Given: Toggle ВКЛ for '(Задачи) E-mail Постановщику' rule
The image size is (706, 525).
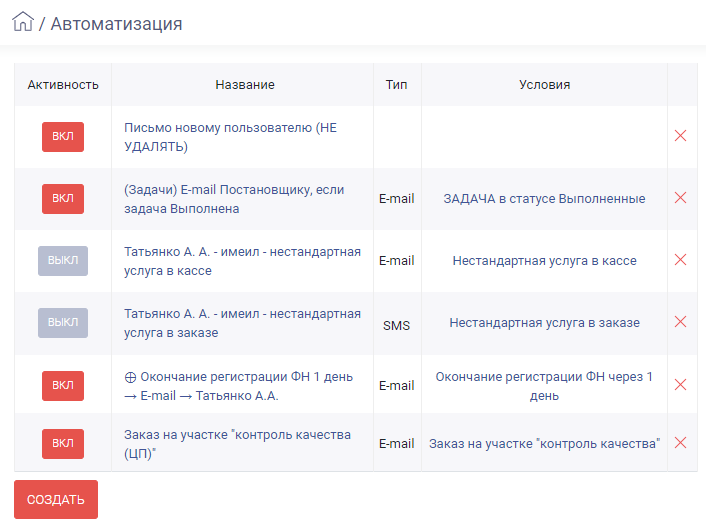Looking at the screenshot, I should [63, 199].
